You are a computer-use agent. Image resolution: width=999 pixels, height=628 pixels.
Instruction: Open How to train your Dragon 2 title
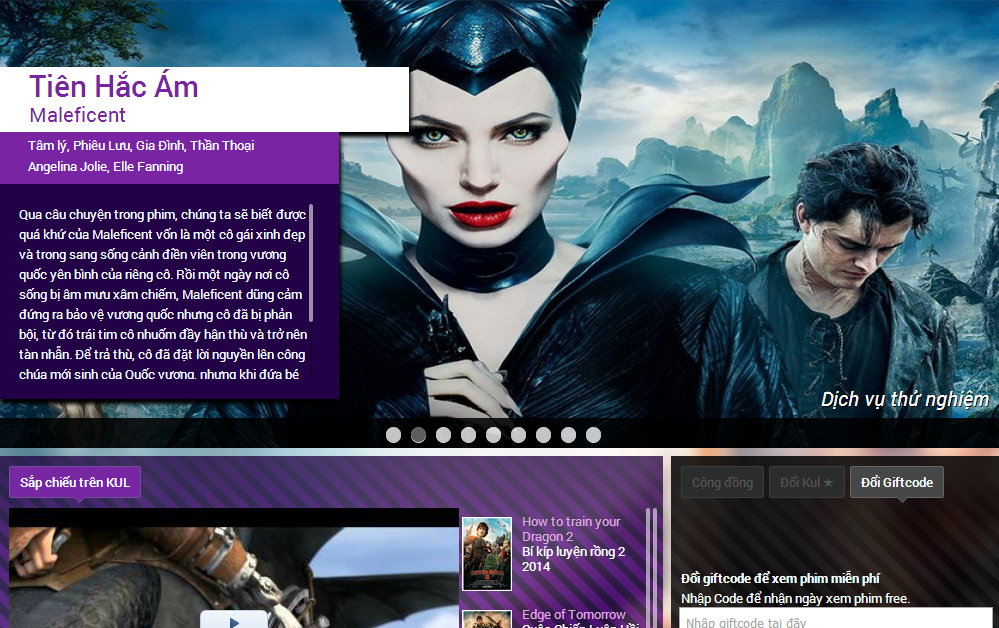click(571, 529)
